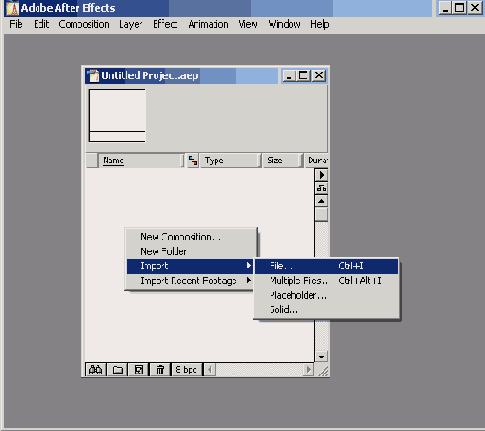
Task: Click the horizontal scrollbar right arrow
Action: tap(308, 370)
